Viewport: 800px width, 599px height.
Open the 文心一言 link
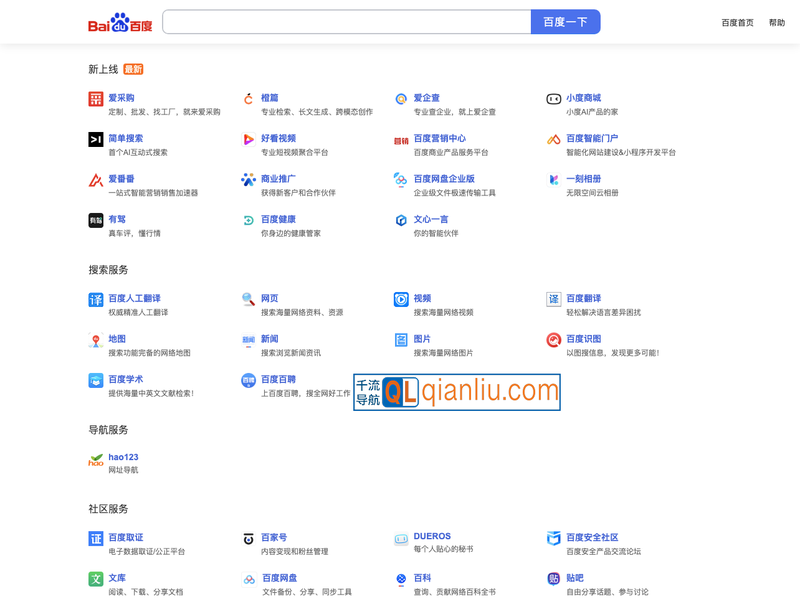coord(431,219)
